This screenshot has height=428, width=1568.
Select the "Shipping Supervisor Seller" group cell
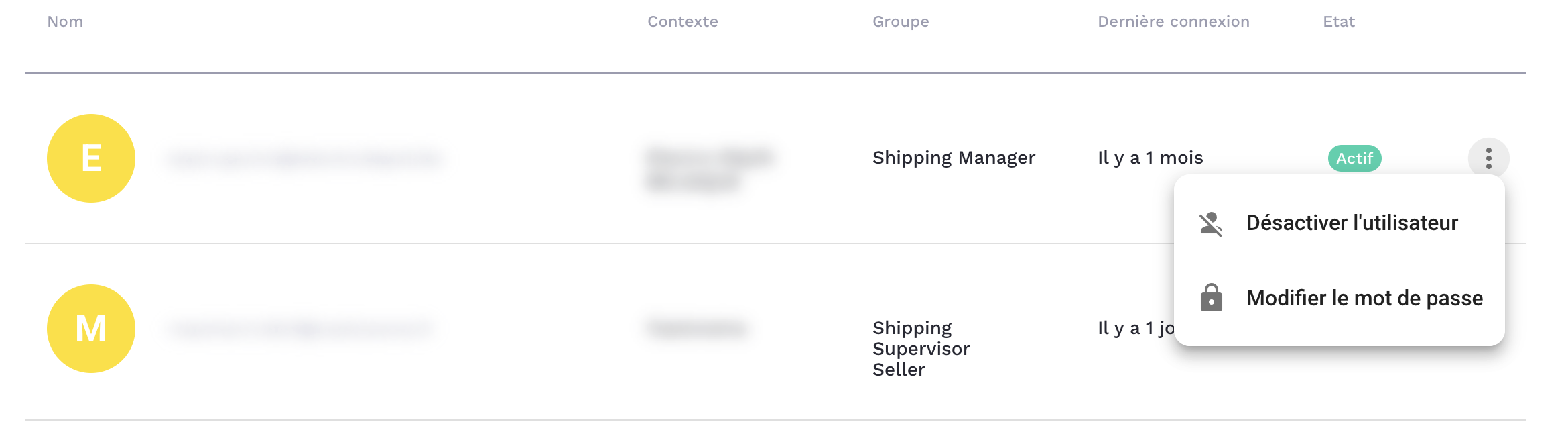921,349
